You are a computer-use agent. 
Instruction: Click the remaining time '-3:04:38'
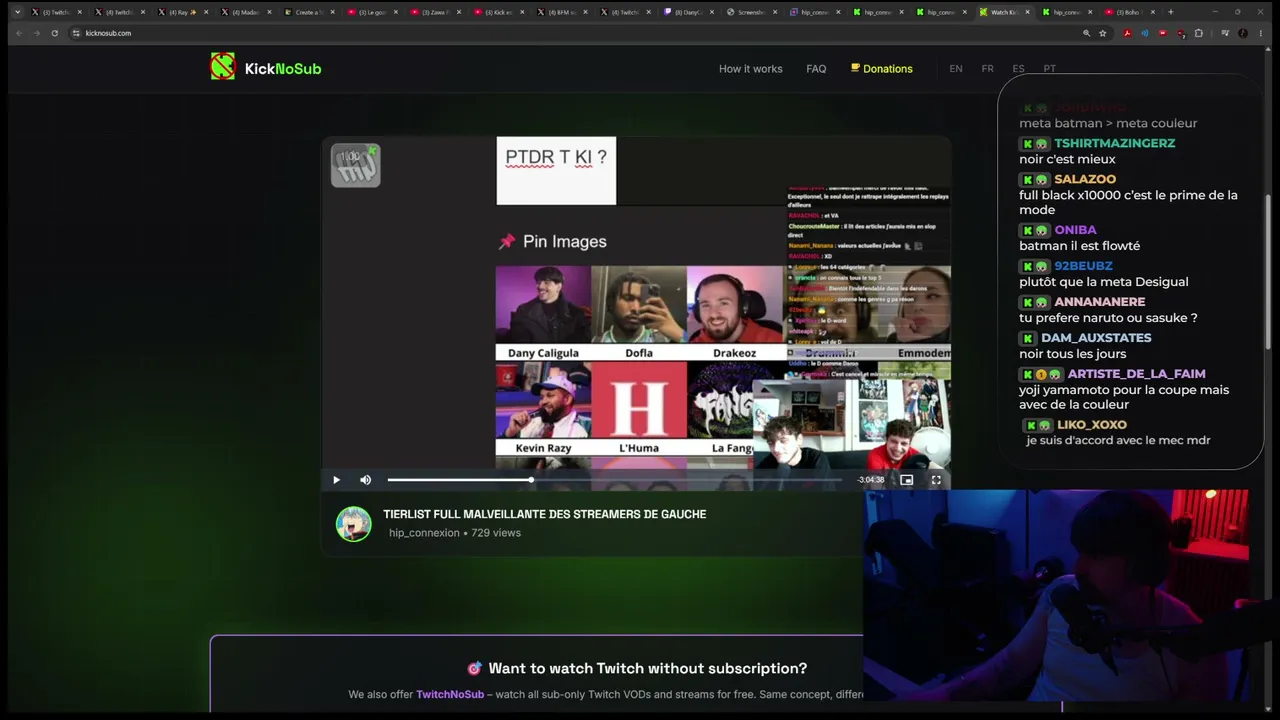871,480
